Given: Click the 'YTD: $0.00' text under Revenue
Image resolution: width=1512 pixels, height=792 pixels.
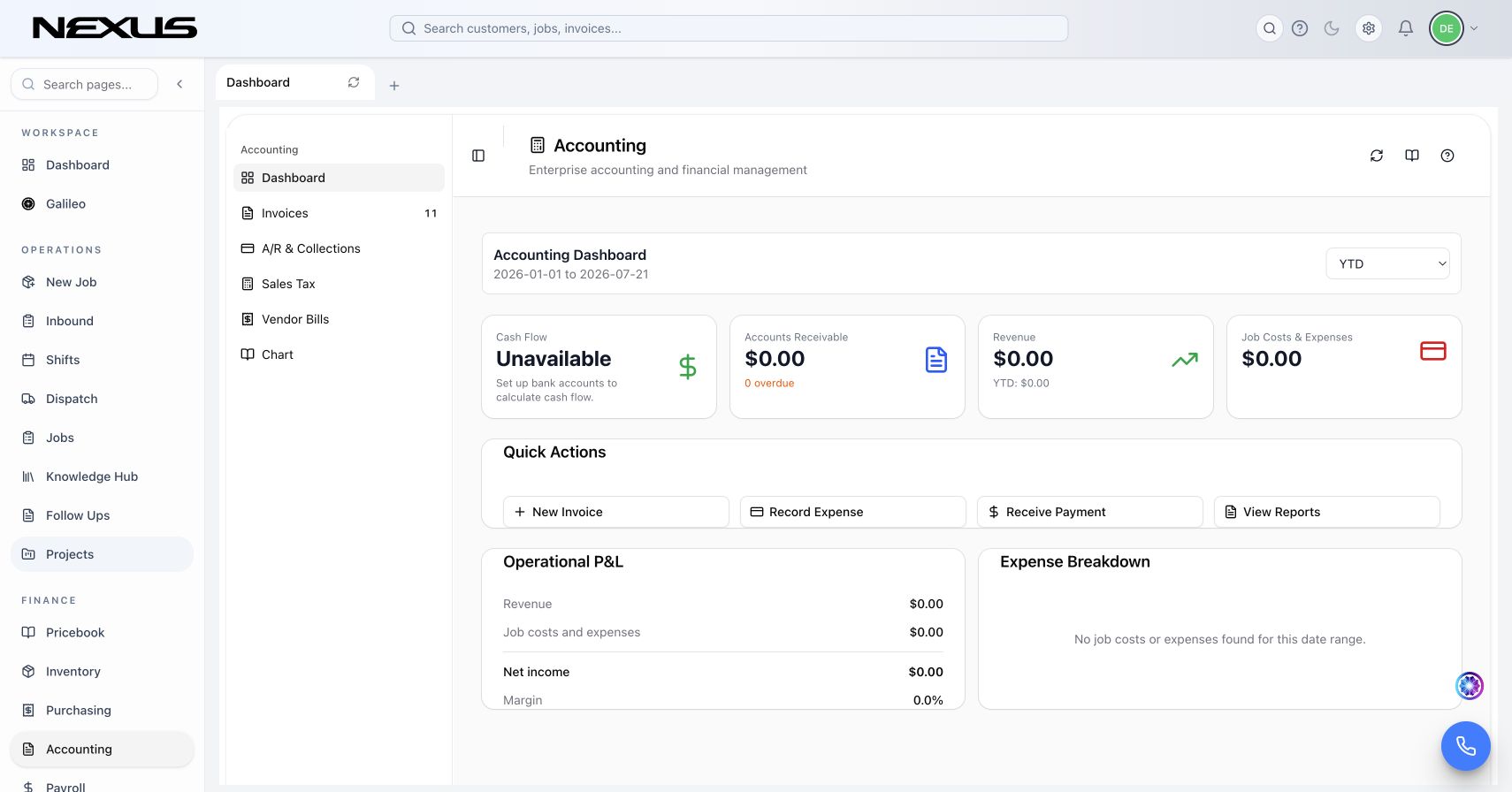Looking at the screenshot, I should click(x=1021, y=384).
